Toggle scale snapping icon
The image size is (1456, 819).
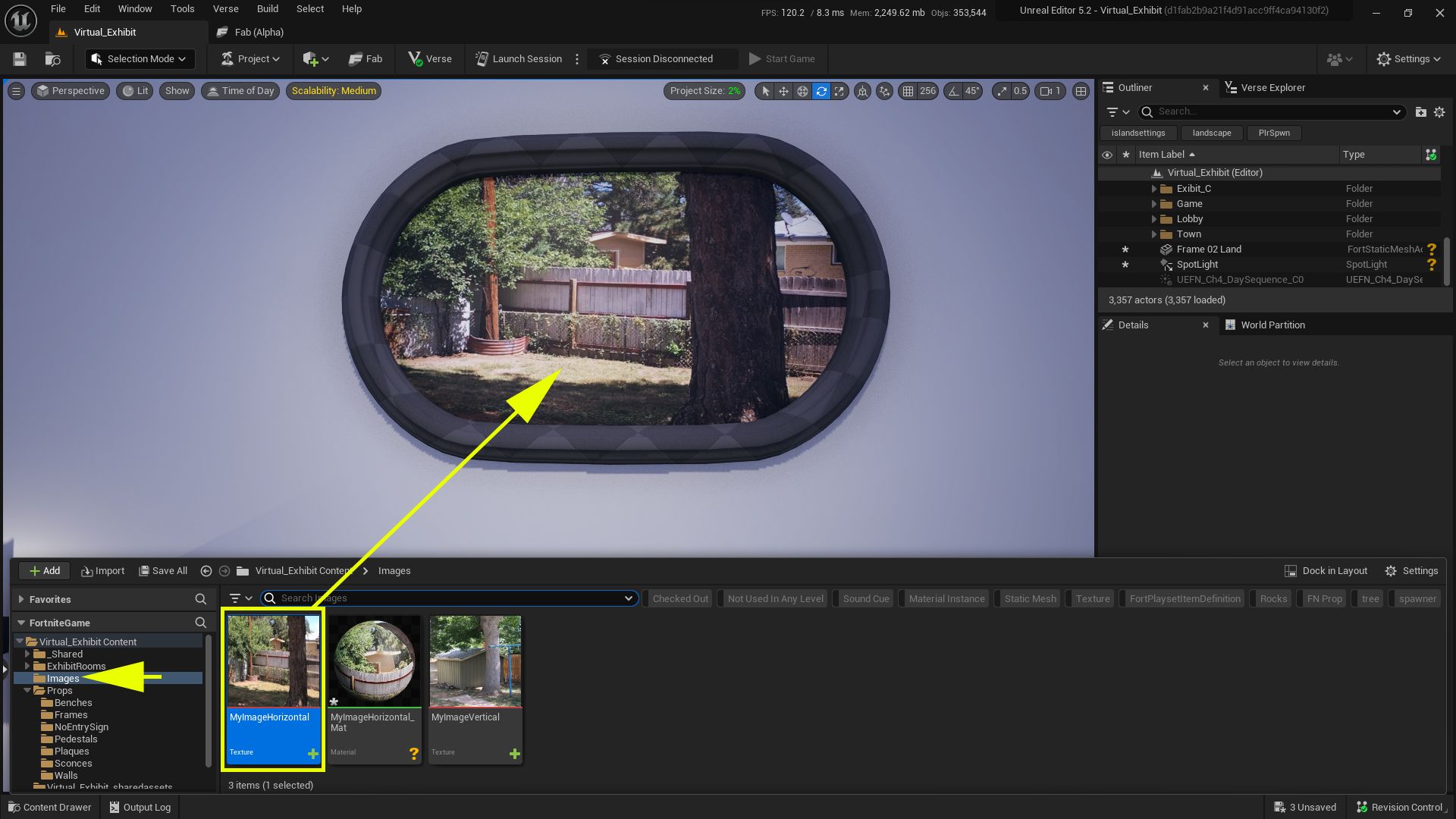pos(1003,91)
